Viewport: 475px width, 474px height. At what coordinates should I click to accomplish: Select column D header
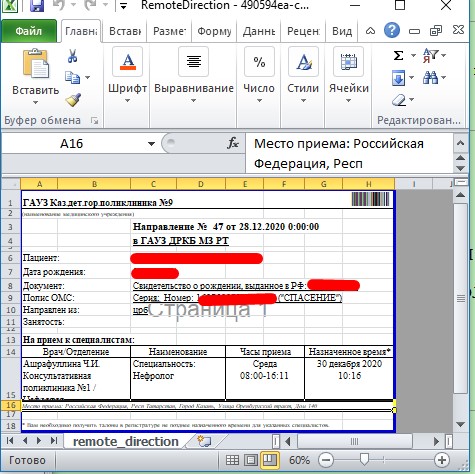[201, 184]
